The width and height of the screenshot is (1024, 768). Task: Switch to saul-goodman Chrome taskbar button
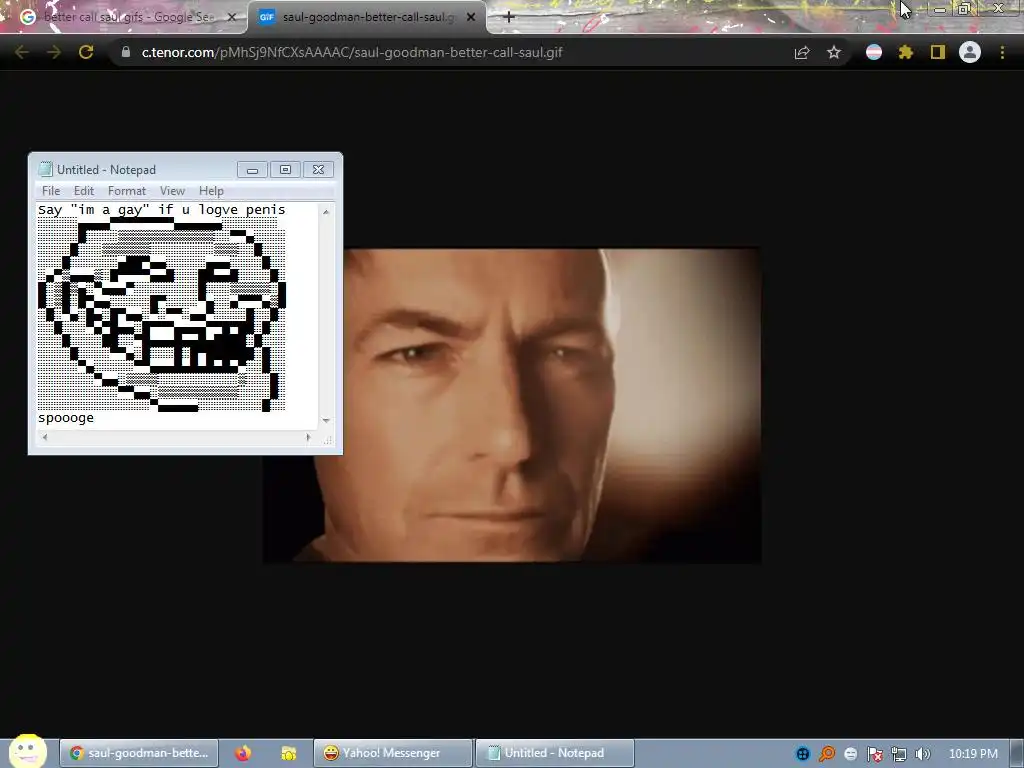138,753
